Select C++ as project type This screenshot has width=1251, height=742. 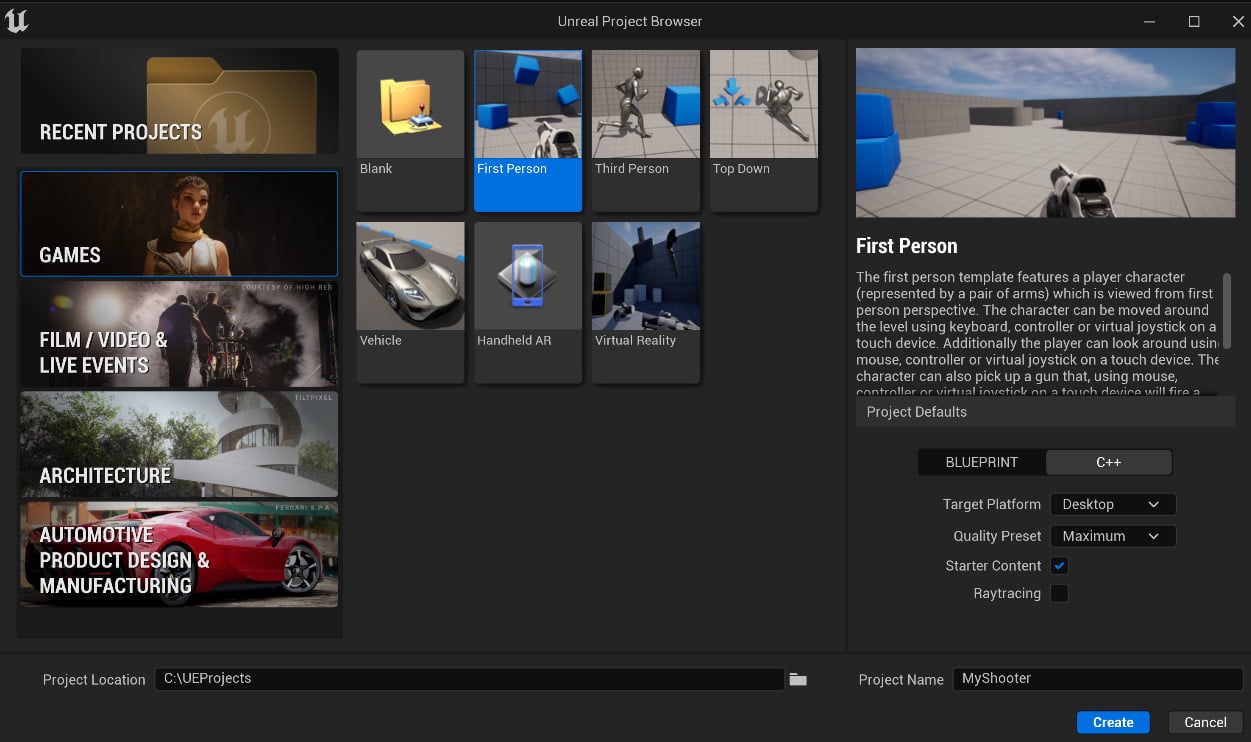tap(1109, 462)
